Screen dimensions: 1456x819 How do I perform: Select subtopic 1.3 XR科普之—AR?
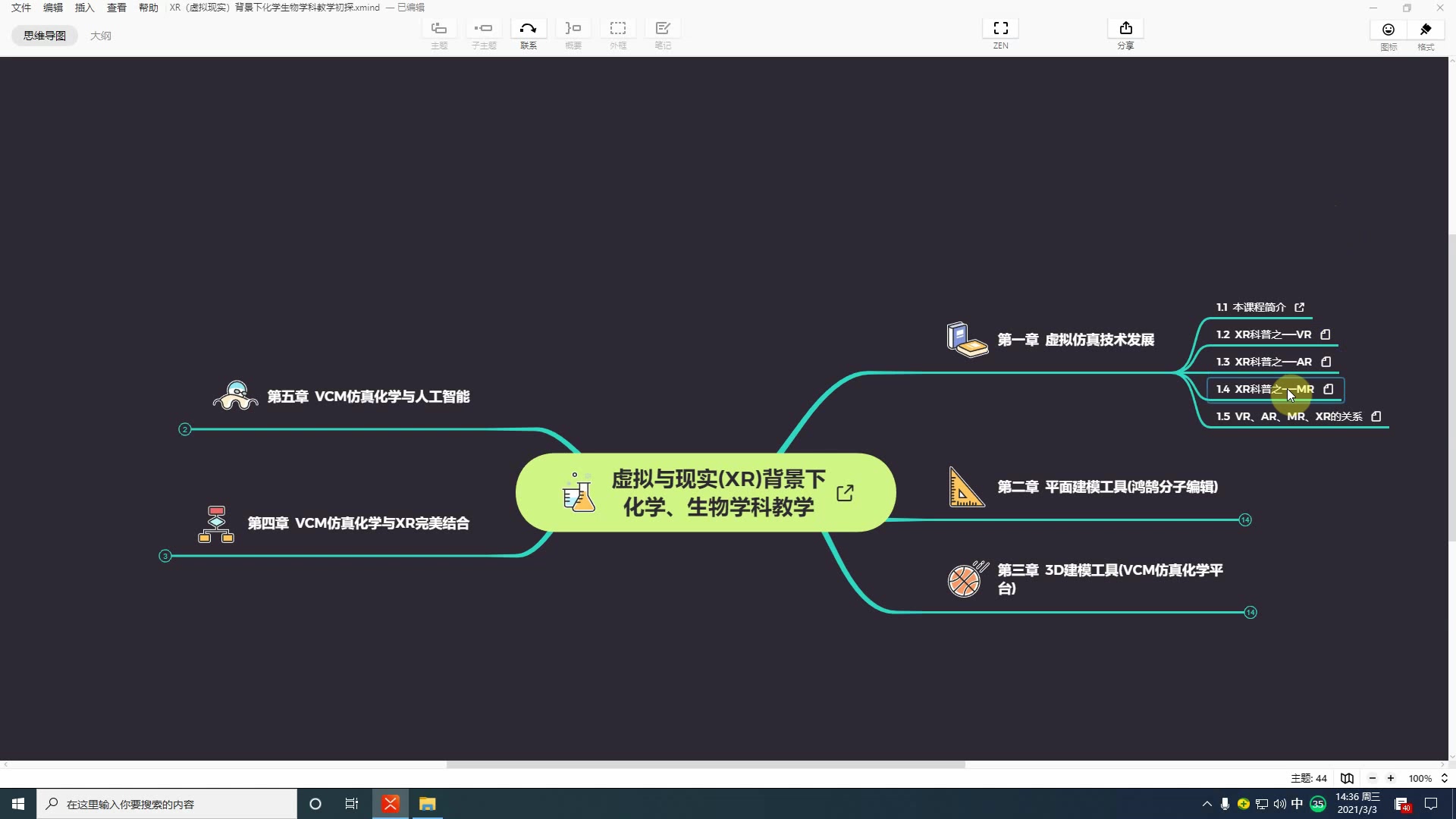(1263, 362)
